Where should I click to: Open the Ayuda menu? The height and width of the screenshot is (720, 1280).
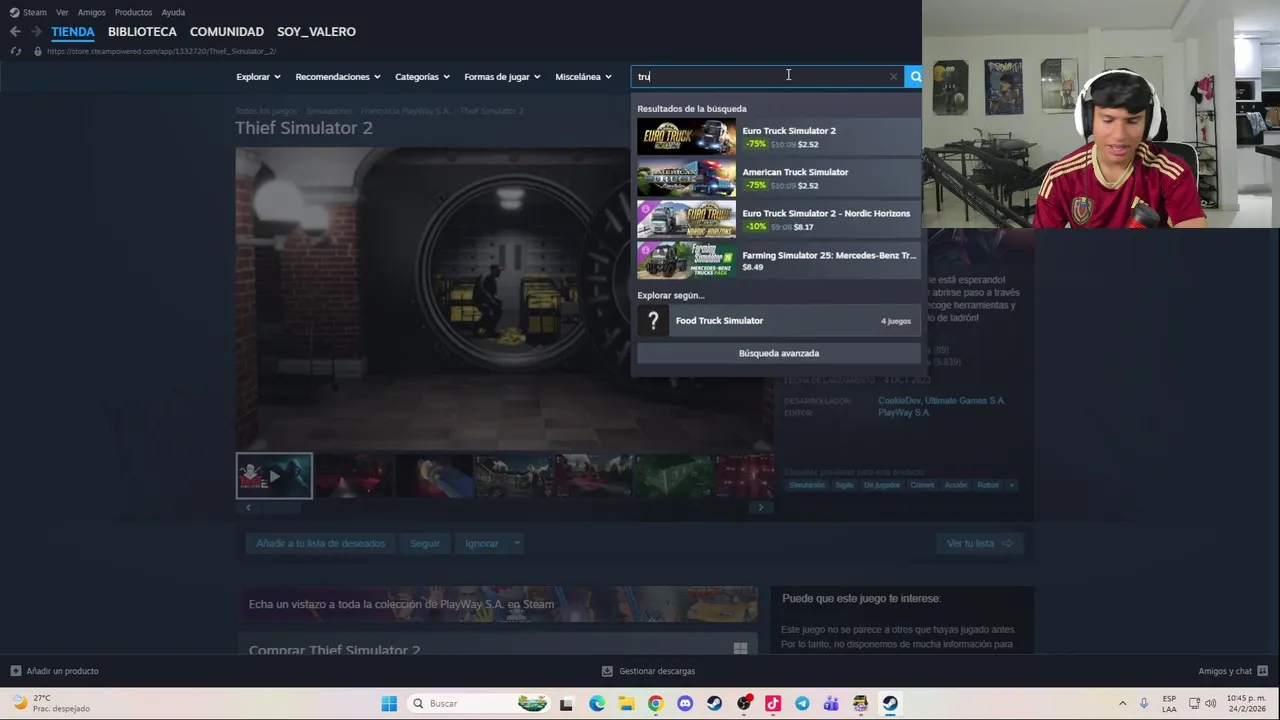[173, 12]
